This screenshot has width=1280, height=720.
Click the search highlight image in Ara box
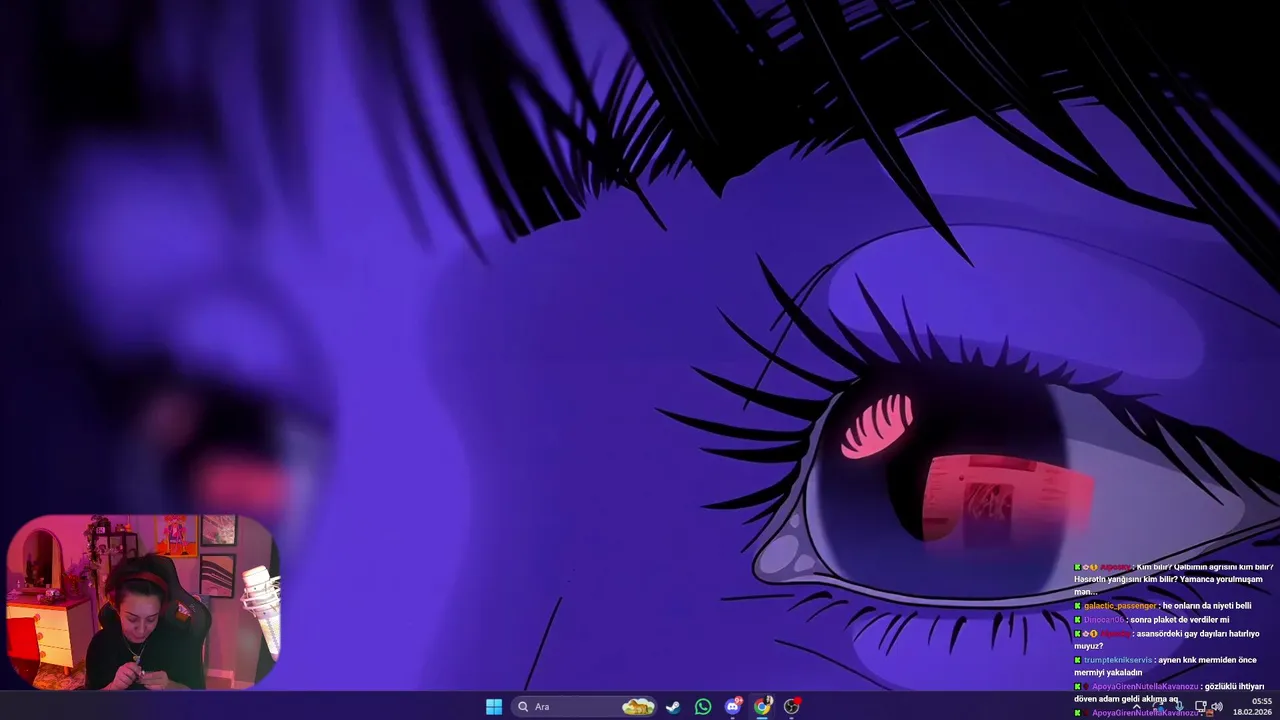click(638, 706)
